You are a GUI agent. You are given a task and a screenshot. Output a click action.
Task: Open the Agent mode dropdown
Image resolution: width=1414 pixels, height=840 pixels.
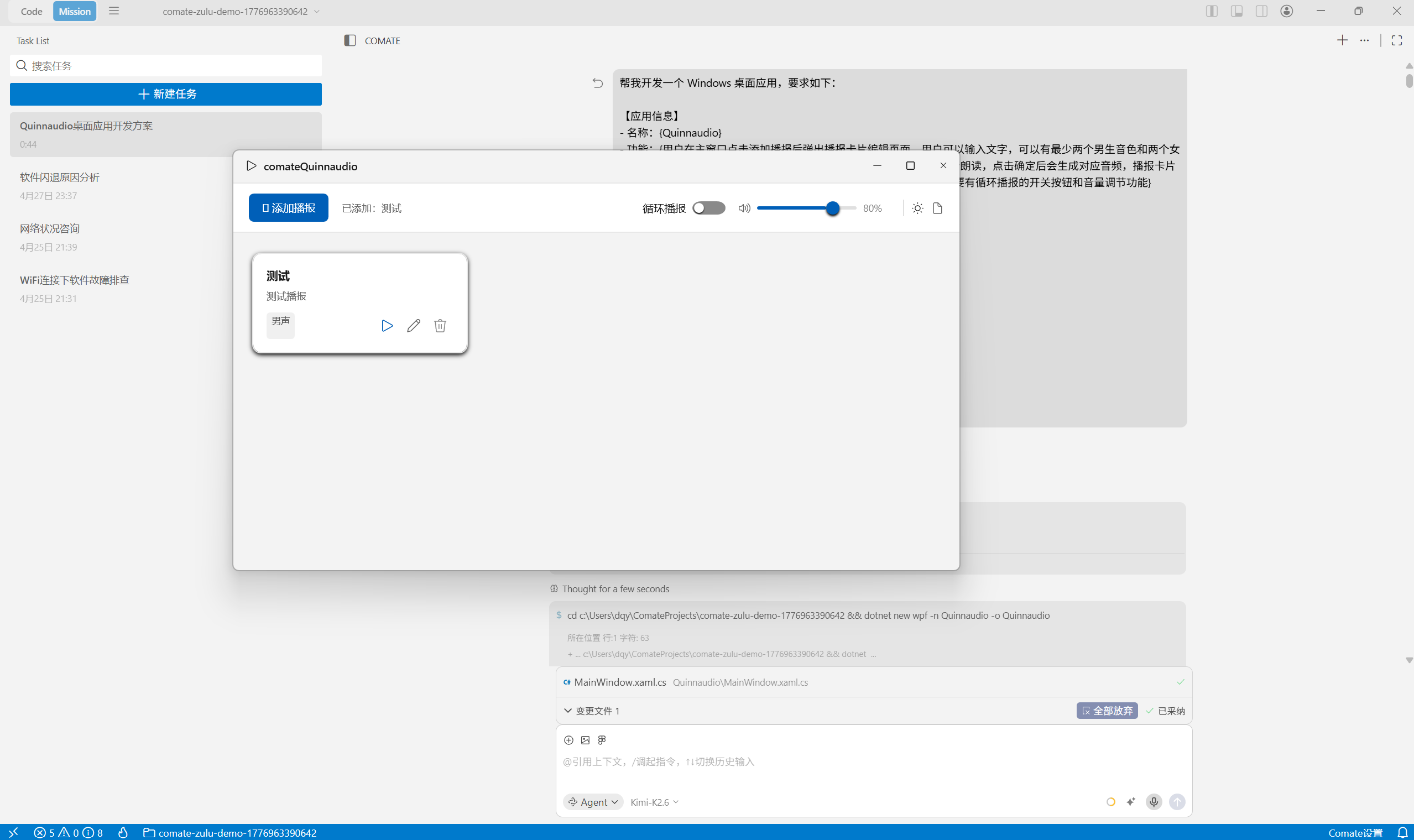click(593, 802)
